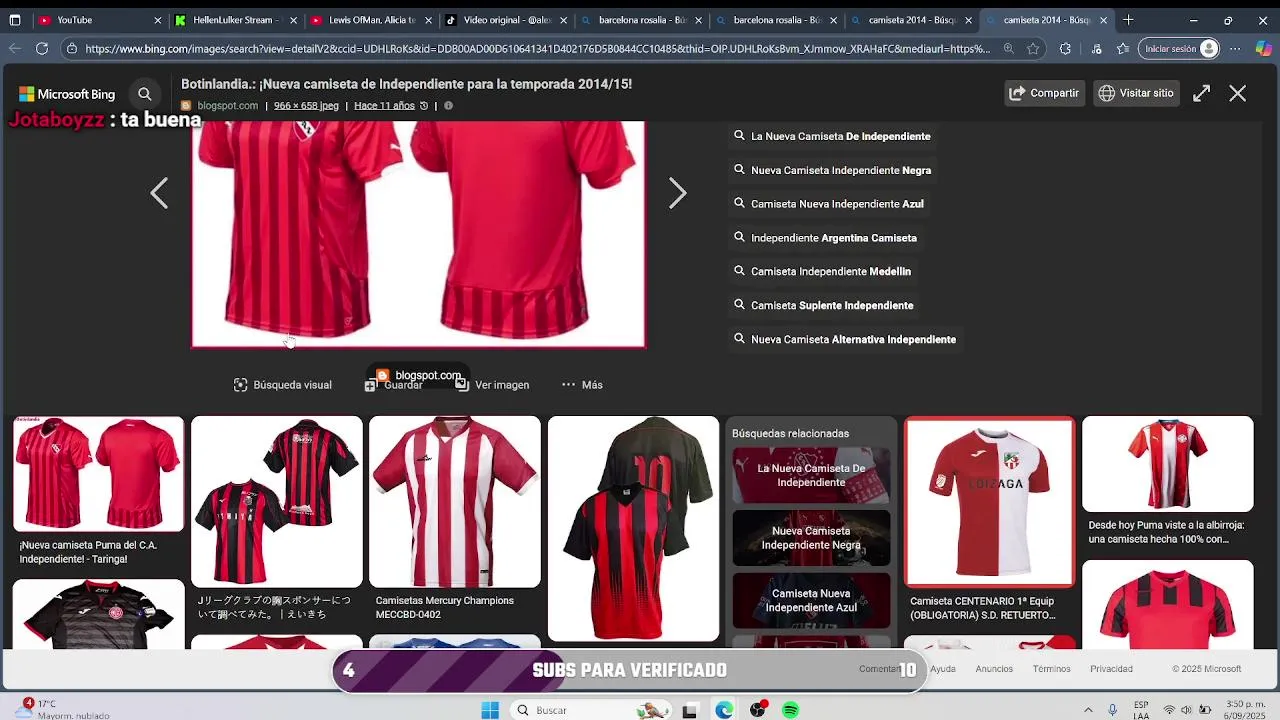Screen dimensions: 1280x720
Task: Show the next image with right arrow
Action: point(677,193)
